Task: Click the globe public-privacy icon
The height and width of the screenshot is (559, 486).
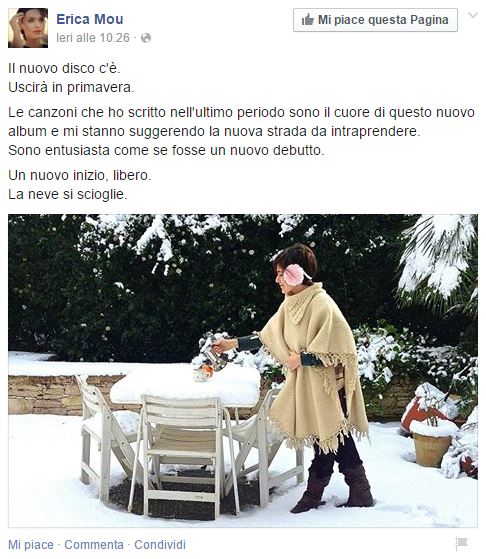Action: (146, 38)
